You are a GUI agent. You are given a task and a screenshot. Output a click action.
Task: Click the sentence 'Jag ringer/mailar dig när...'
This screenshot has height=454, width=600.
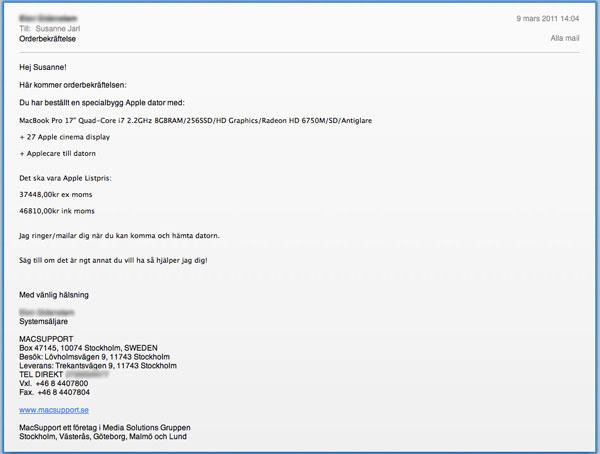coord(119,236)
